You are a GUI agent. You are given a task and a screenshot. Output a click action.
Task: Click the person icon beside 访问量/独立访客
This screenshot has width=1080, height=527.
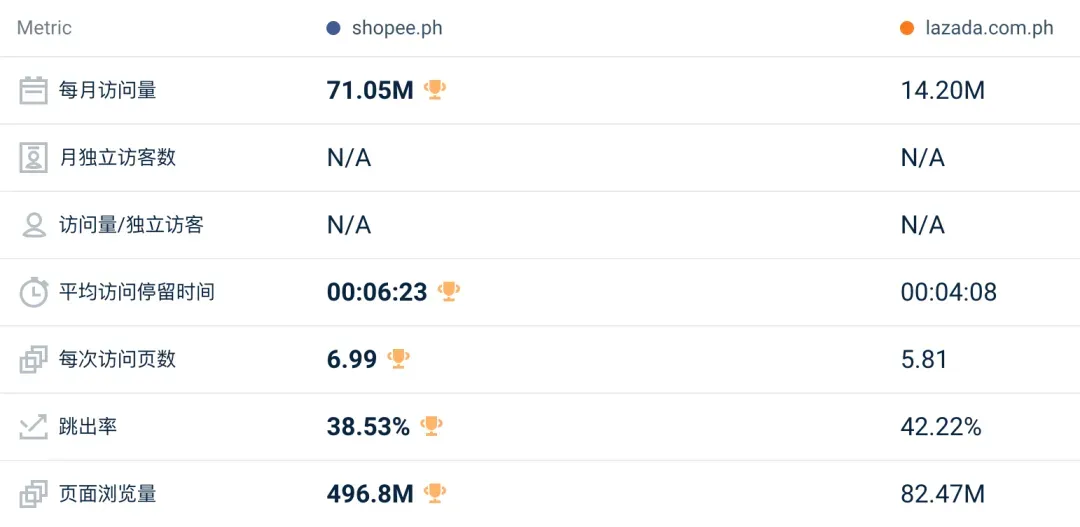pos(33,225)
